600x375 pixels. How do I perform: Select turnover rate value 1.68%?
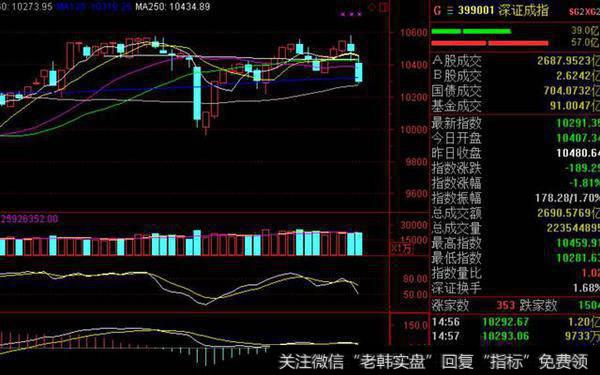point(586,288)
